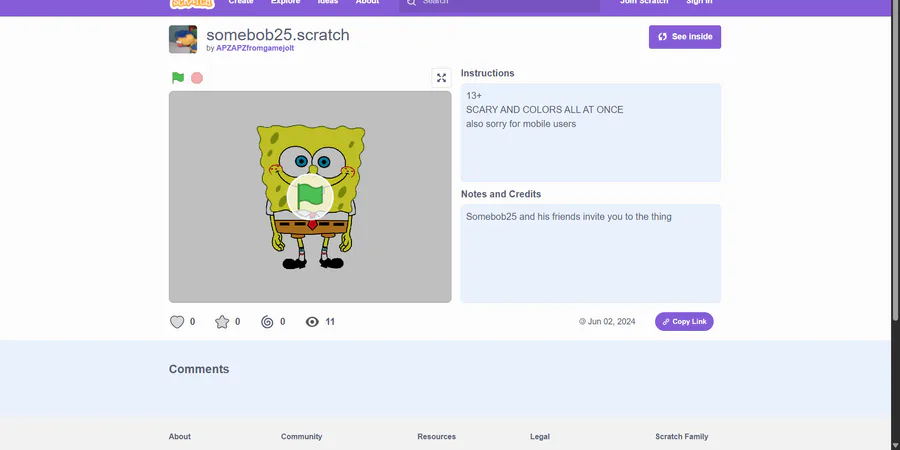Click the footer Legal heading
This screenshot has width=900, height=450.
click(x=540, y=436)
